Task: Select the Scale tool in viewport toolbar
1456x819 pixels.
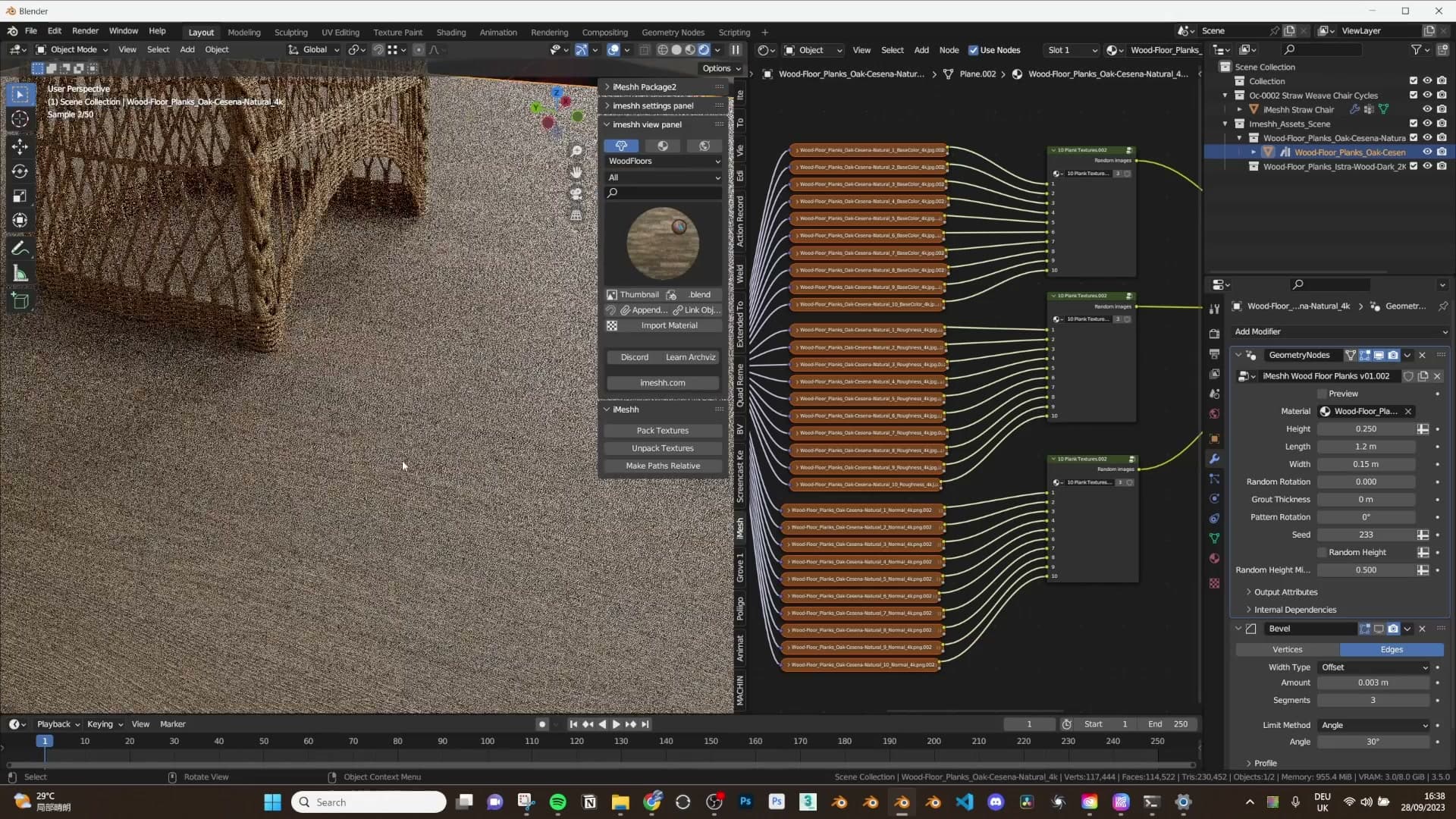Action: (x=20, y=196)
